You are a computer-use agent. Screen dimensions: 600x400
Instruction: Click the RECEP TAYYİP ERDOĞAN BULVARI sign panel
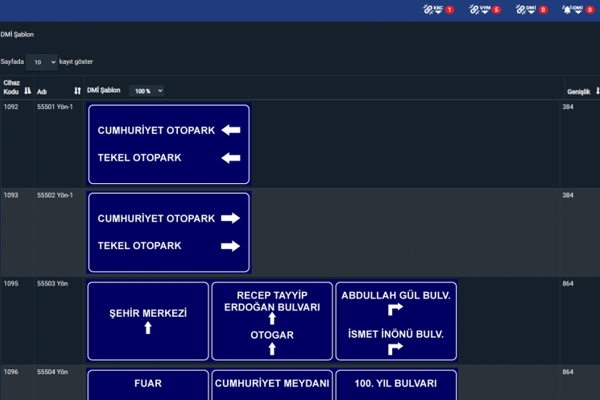click(x=272, y=321)
